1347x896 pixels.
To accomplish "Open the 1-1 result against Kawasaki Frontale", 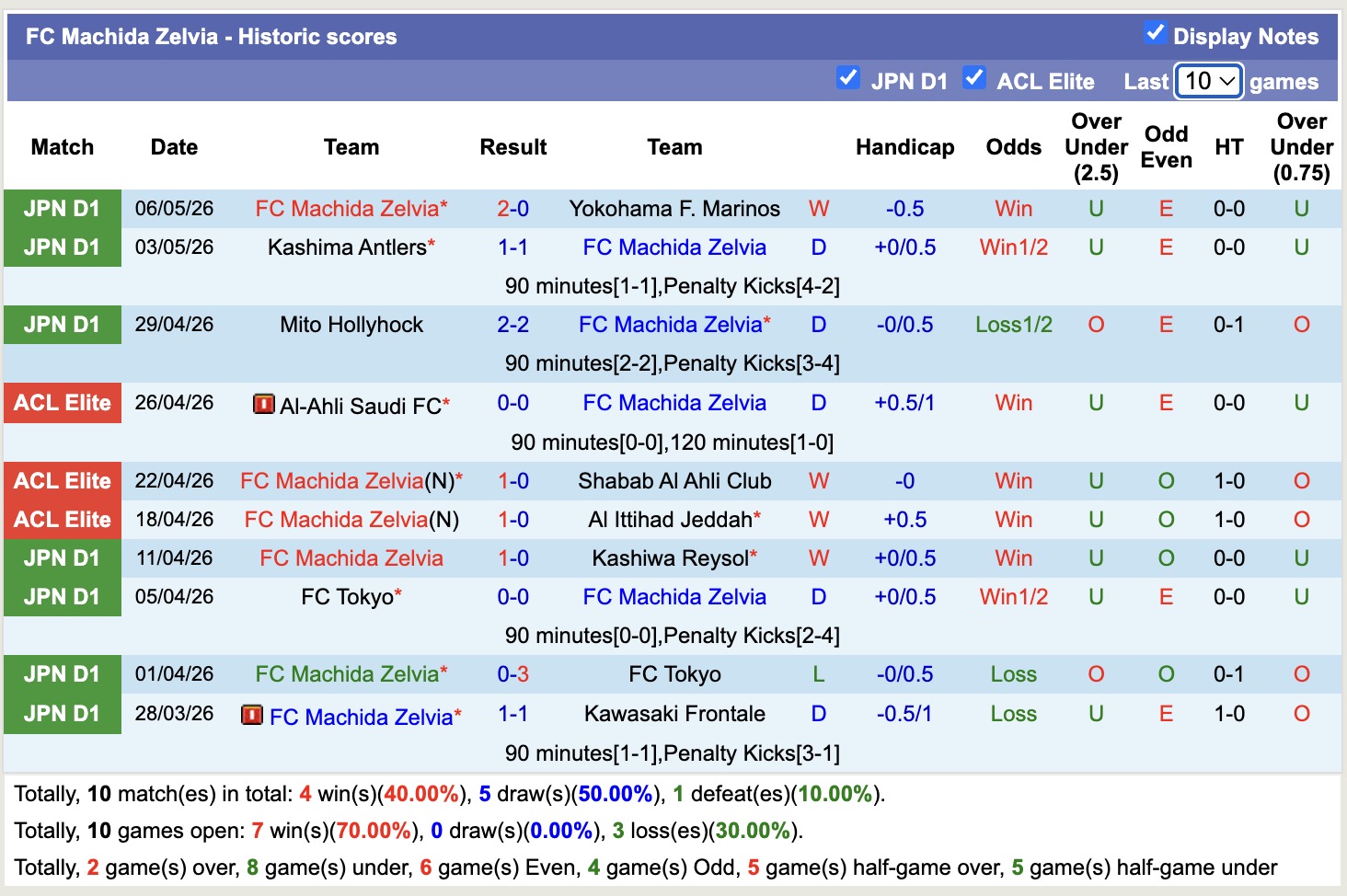I will click(x=512, y=714).
